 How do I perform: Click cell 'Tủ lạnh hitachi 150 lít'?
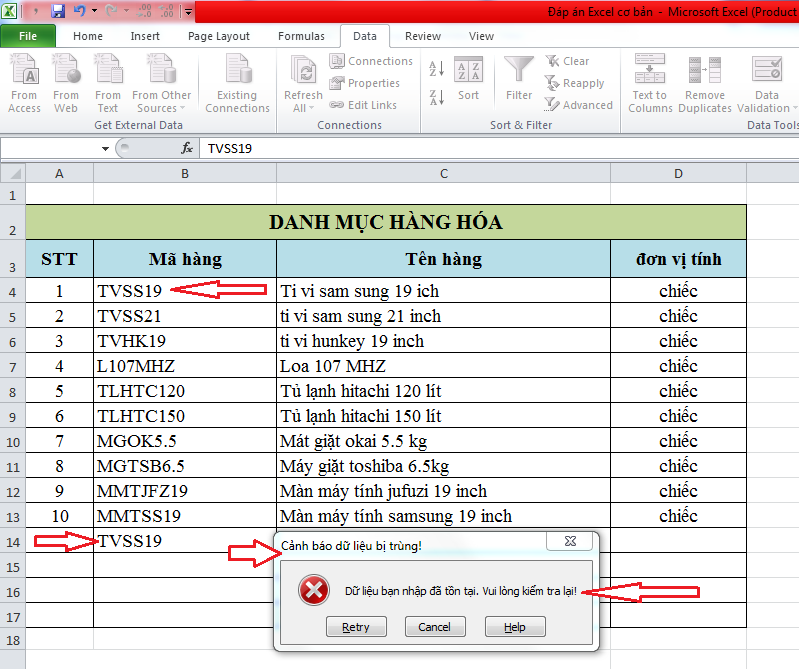pyautogui.click(x=443, y=416)
